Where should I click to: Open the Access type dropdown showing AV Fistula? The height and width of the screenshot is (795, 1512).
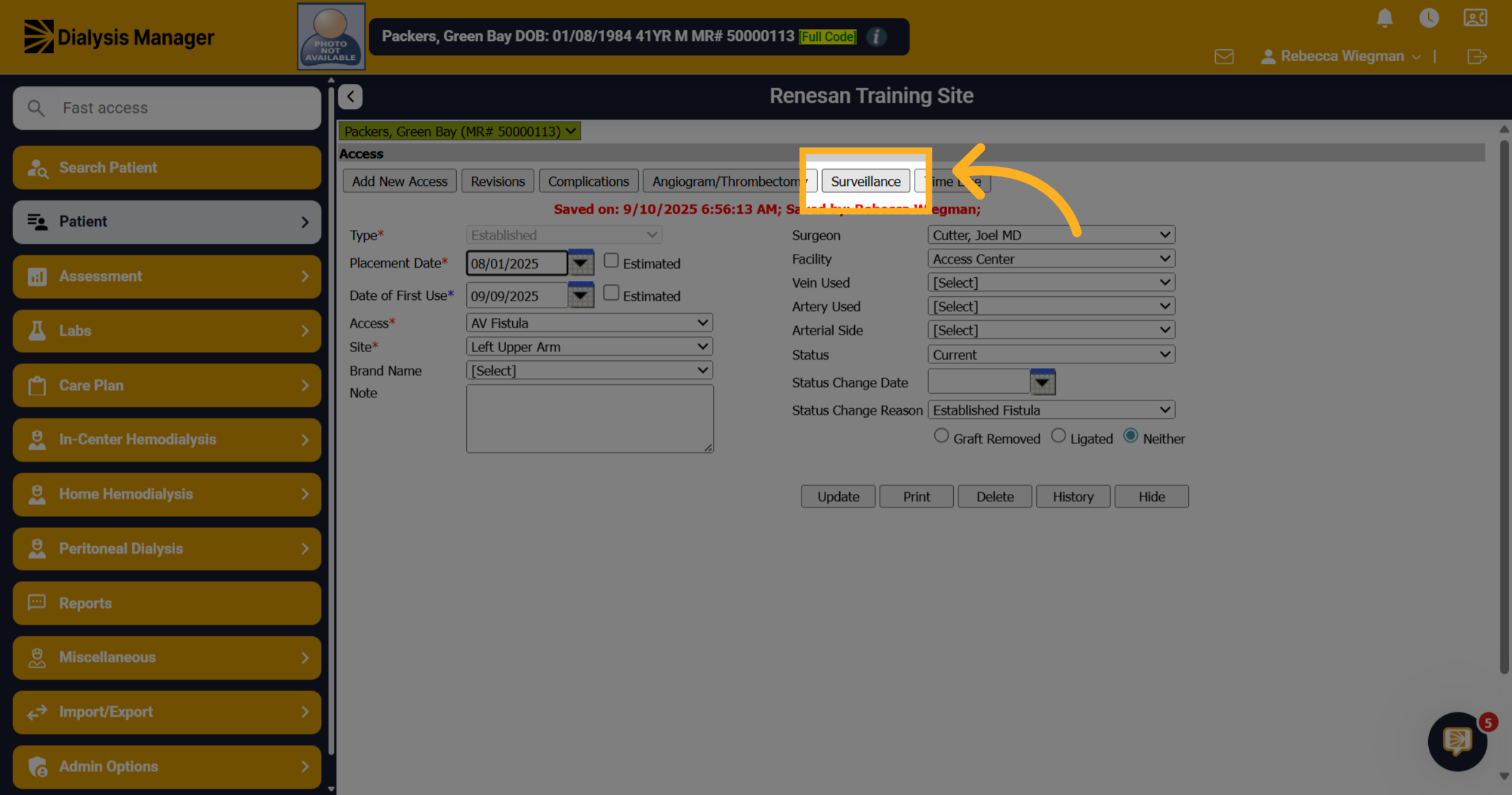(x=590, y=323)
